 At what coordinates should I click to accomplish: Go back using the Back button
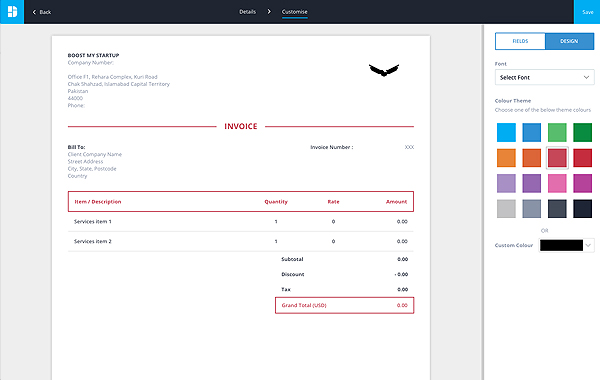coord(41,12)
